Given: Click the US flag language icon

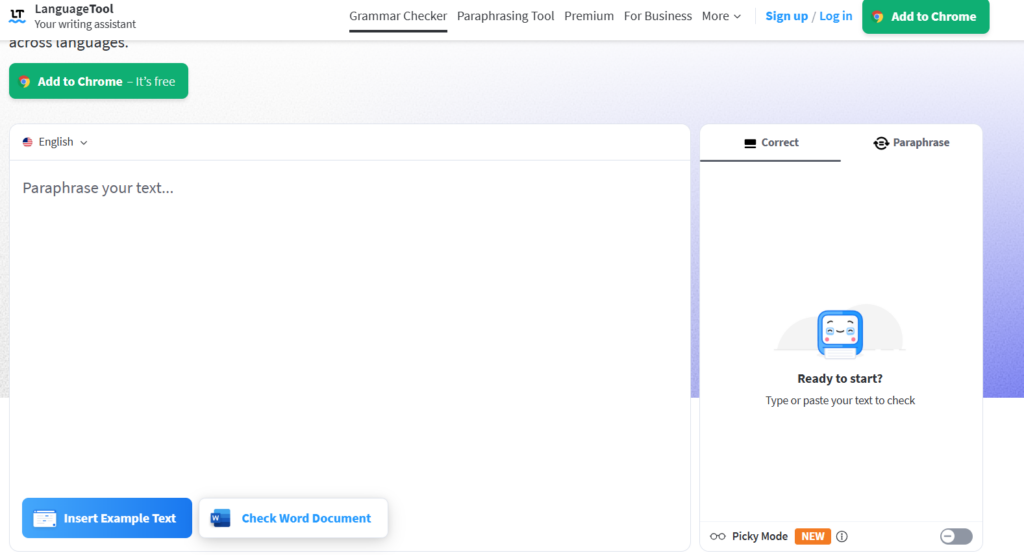Looking at the screenshot, I should click(x=27, y=142).
